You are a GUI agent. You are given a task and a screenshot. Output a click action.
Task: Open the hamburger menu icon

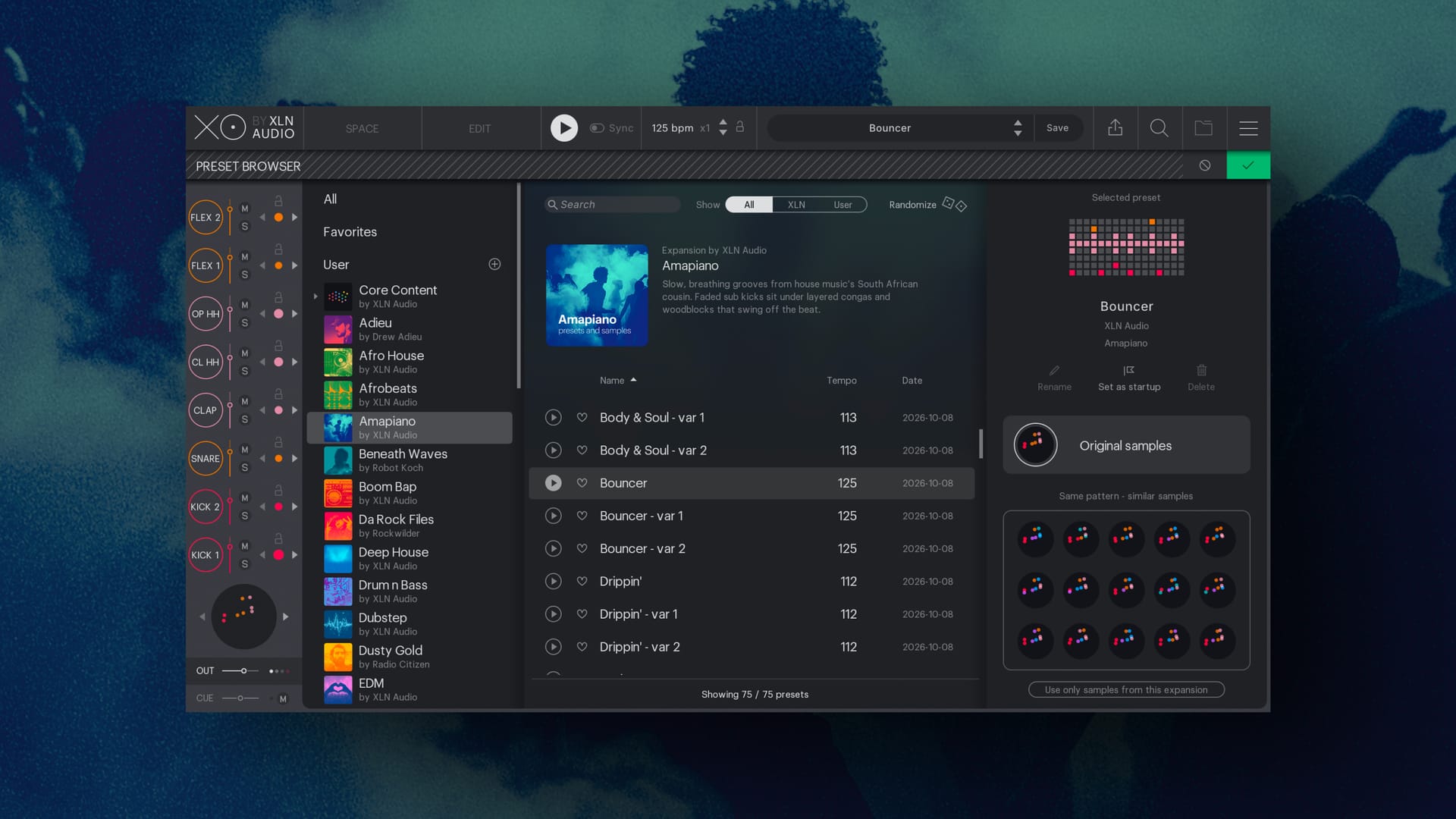point(1248,128)
